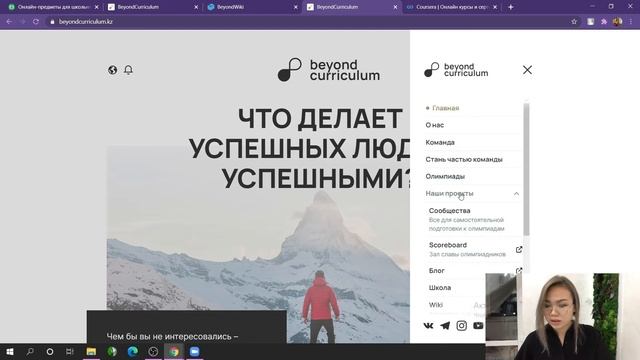
Task: Click the globe language icon
Action: point(112,70)
